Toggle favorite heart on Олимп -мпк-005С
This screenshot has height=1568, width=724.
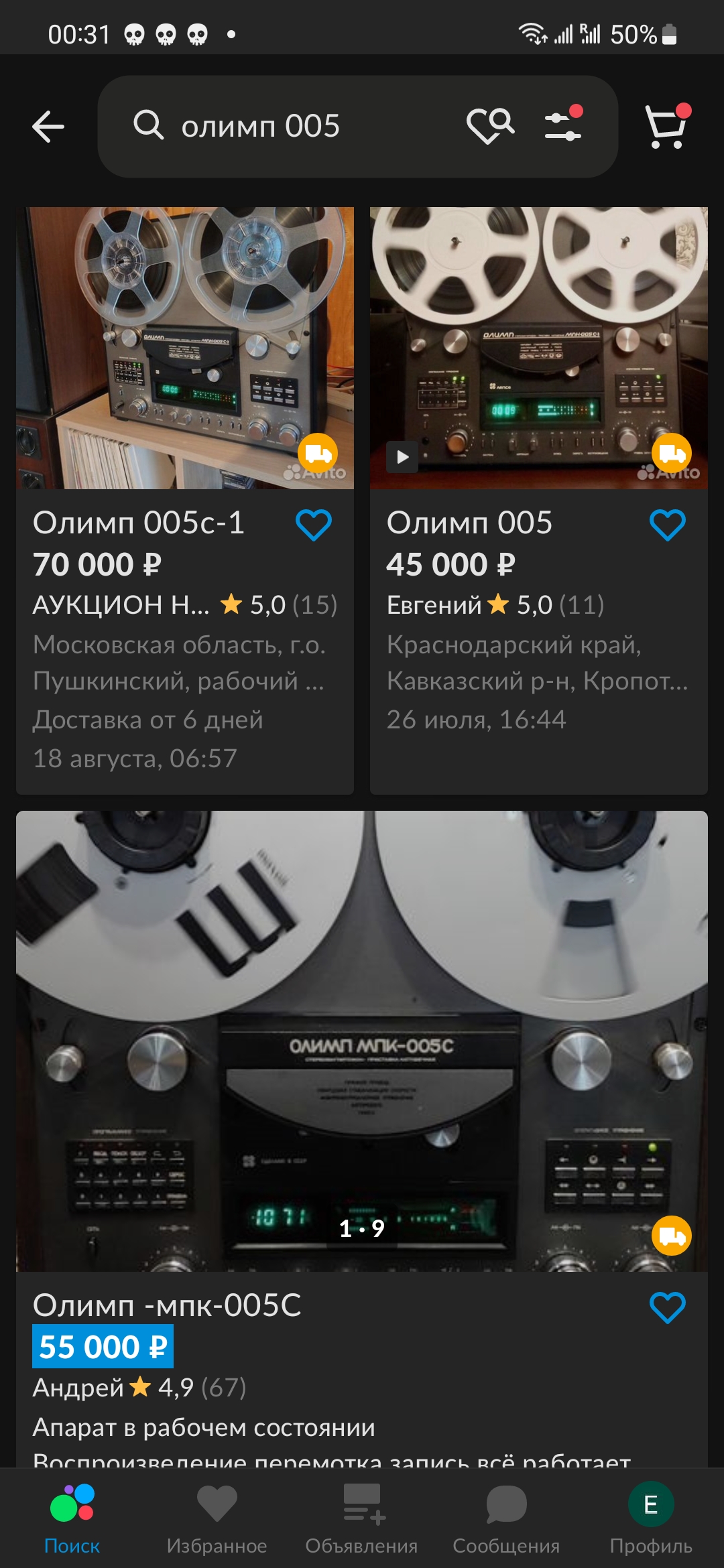(x=668, y=1307)
